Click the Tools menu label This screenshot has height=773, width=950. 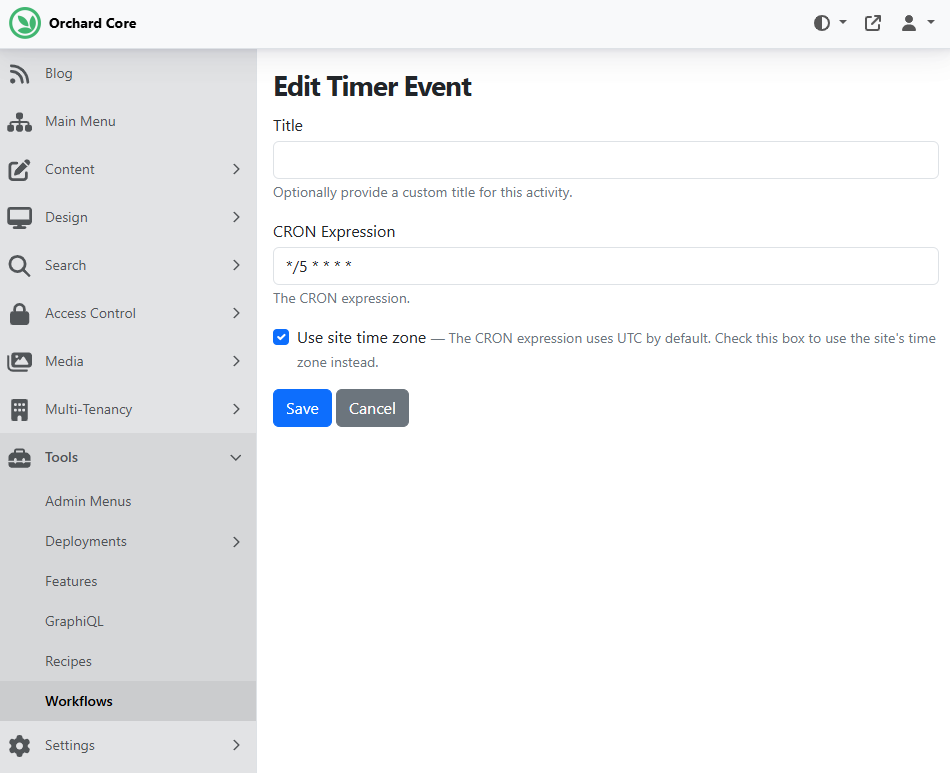(61, 457)
